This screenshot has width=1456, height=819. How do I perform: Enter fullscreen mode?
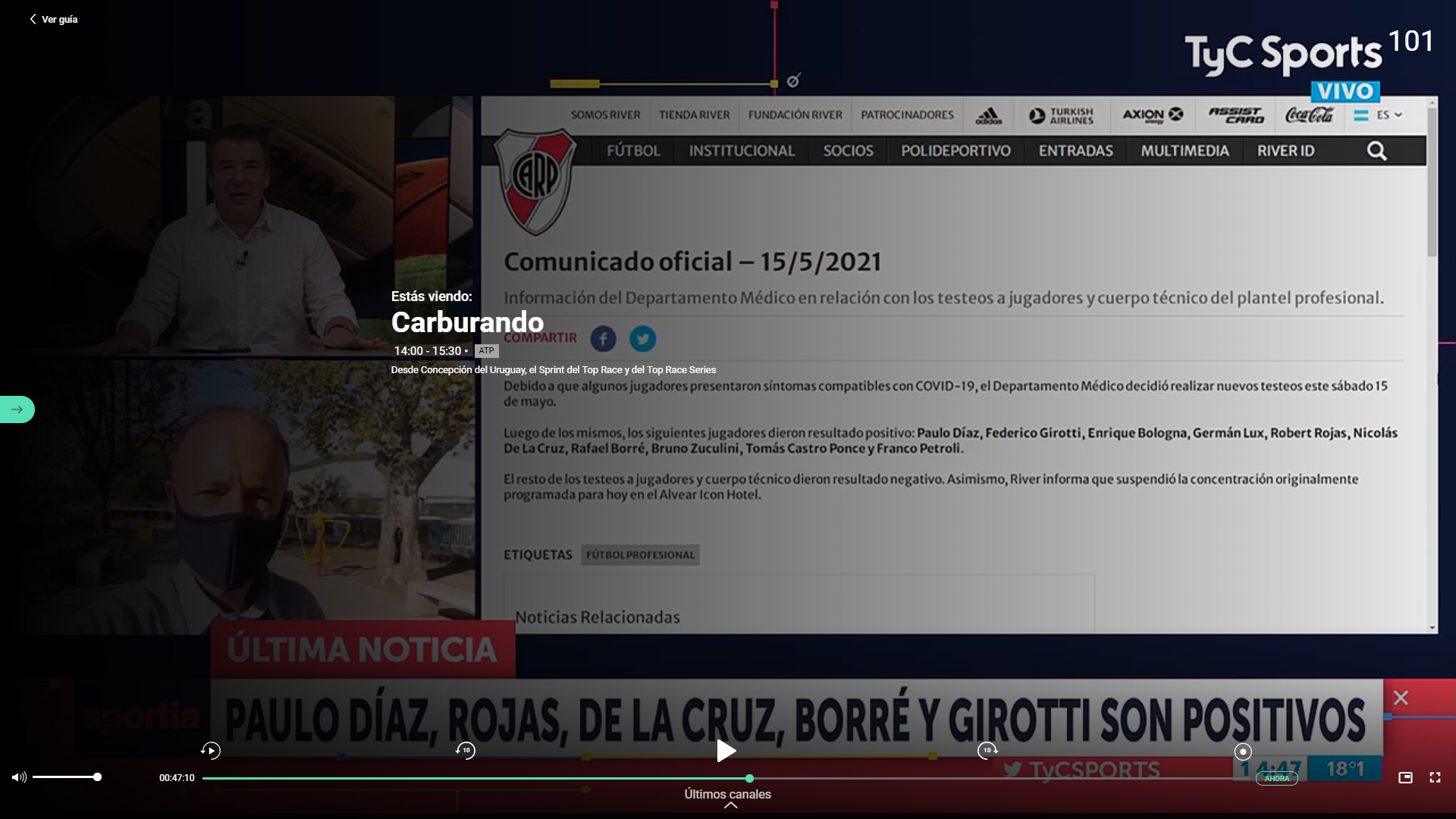coord(1435,777)
